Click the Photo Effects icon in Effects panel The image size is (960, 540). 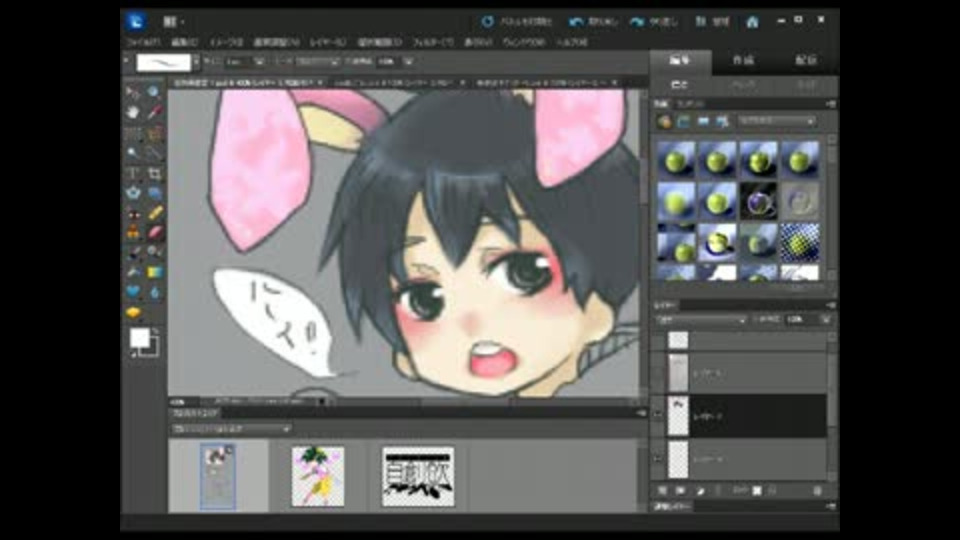pyautogui.click(x=703, y=121)
